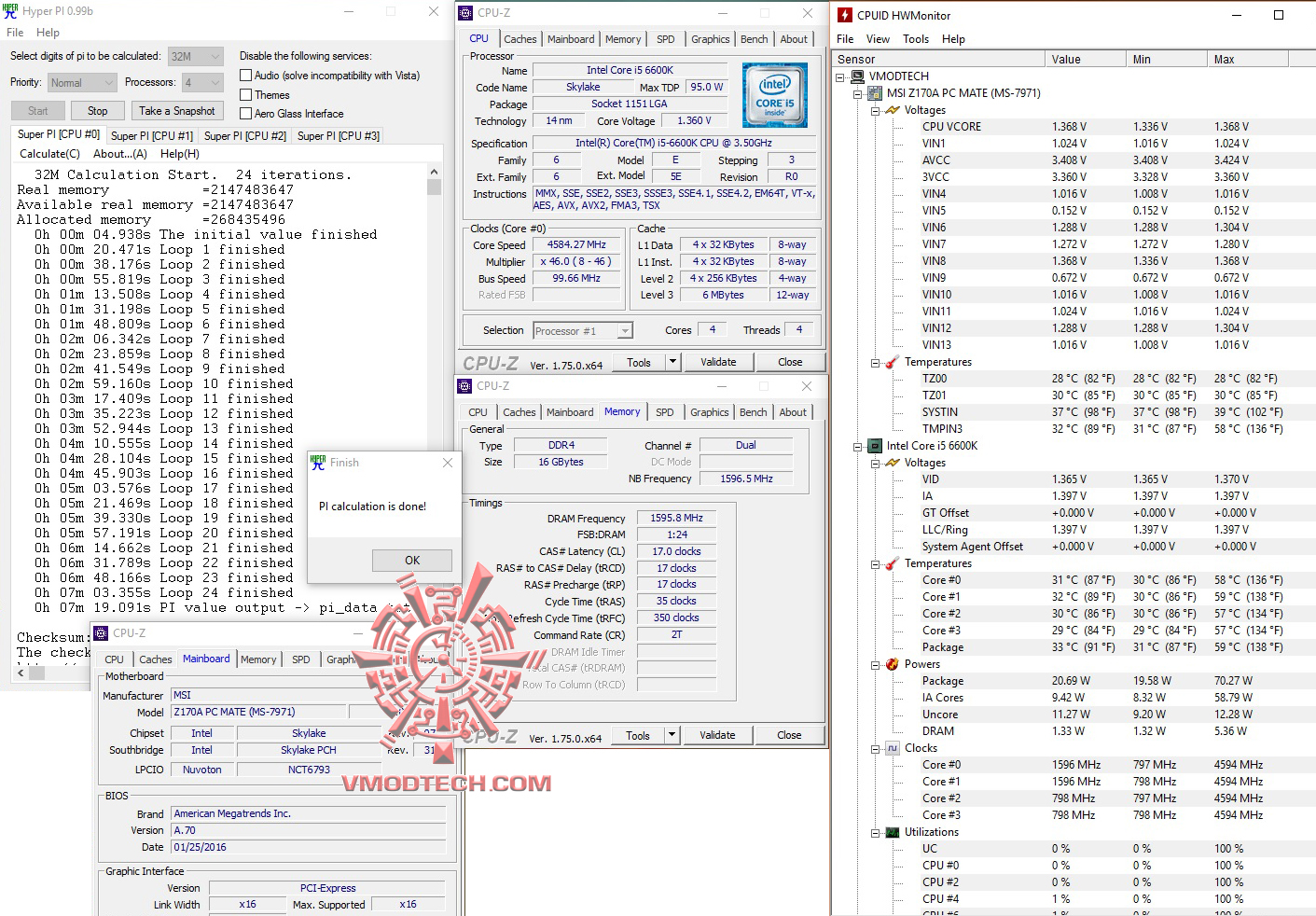
Task: Open the About...(A) menu in Super PI
Action: click(120, 154)
